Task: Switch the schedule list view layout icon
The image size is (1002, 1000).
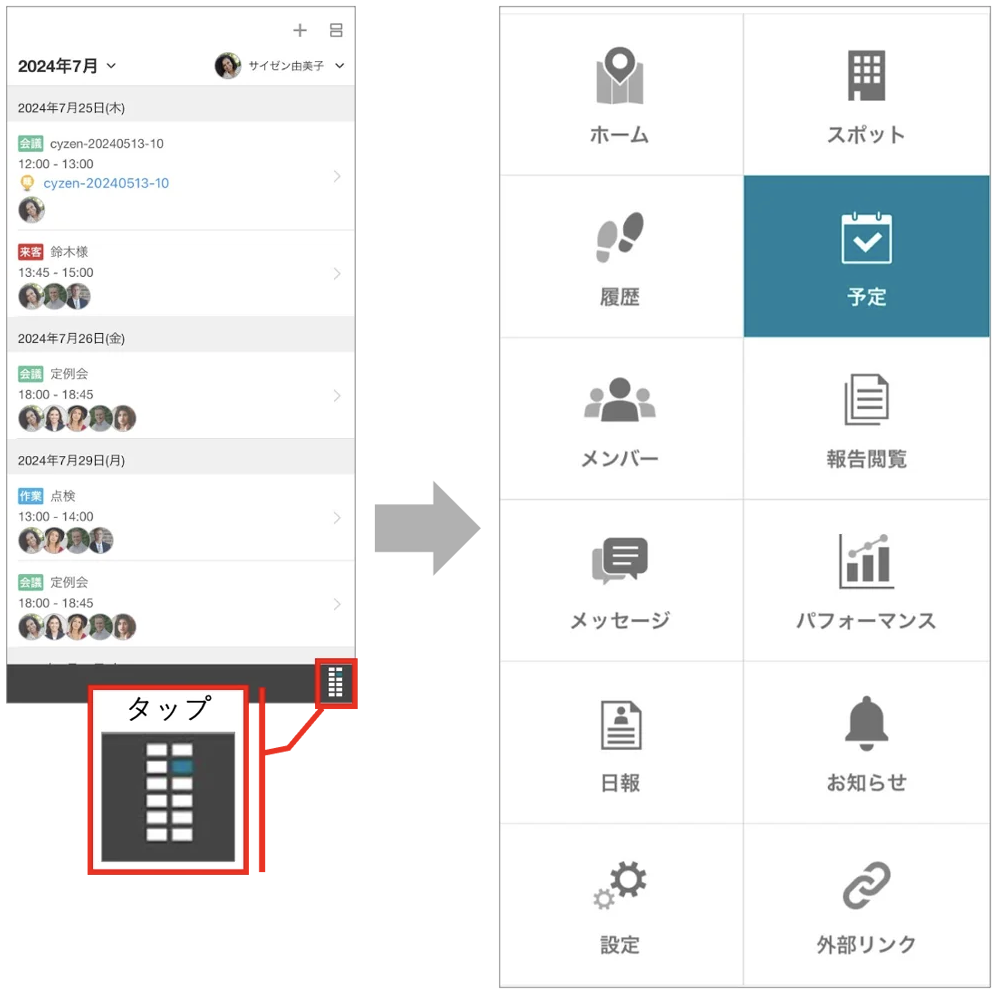Action: [x=336, y=30]
